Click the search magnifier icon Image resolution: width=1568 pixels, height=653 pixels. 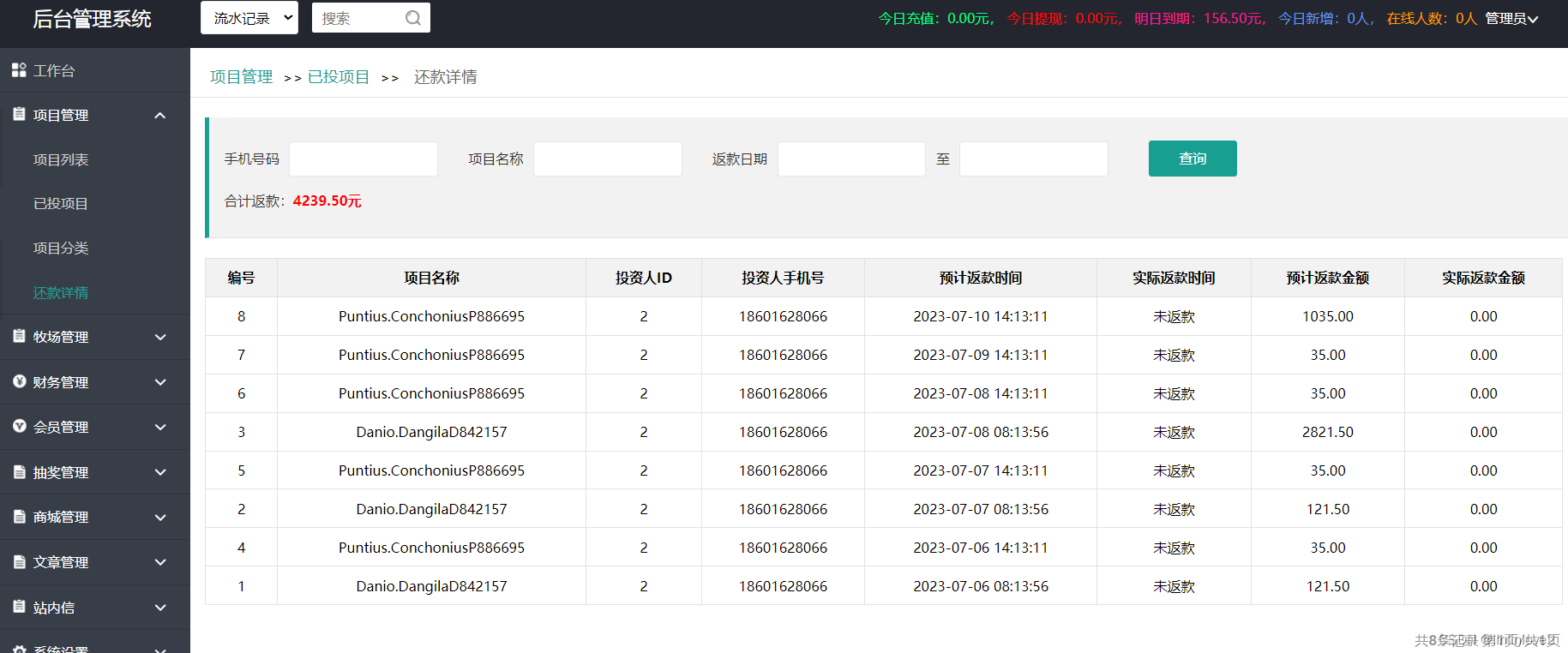pyautogui.click(x=413, y=18)
